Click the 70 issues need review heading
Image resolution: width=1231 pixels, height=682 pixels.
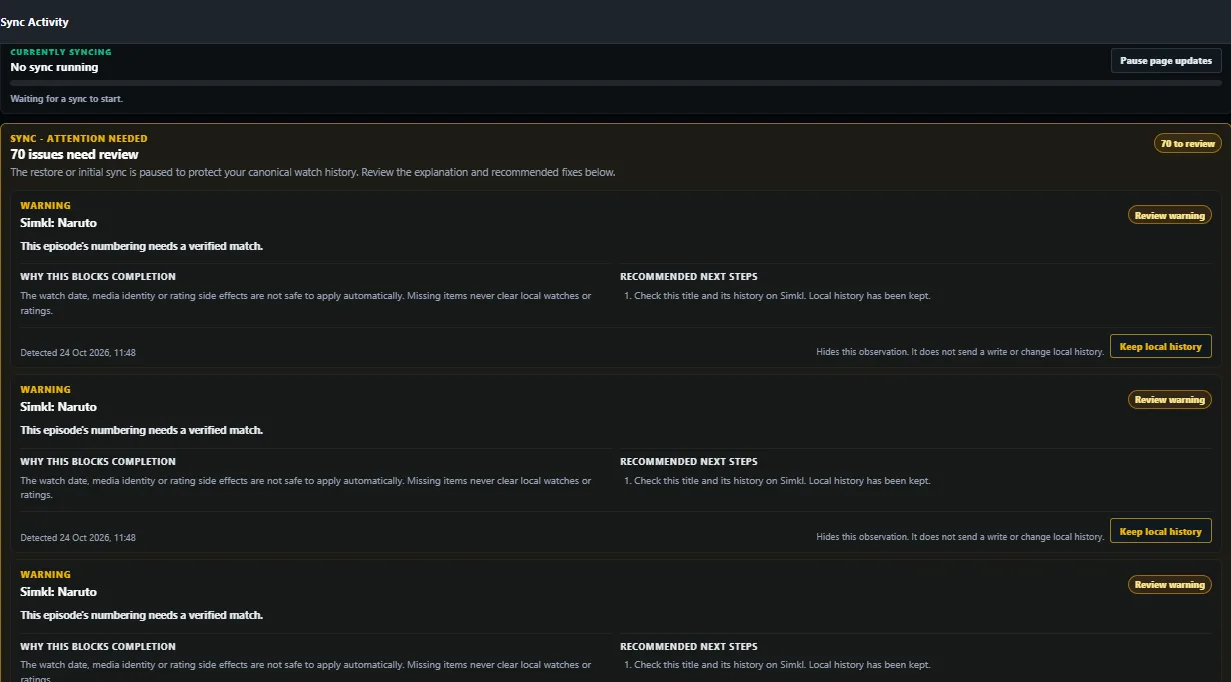(74, 155)
